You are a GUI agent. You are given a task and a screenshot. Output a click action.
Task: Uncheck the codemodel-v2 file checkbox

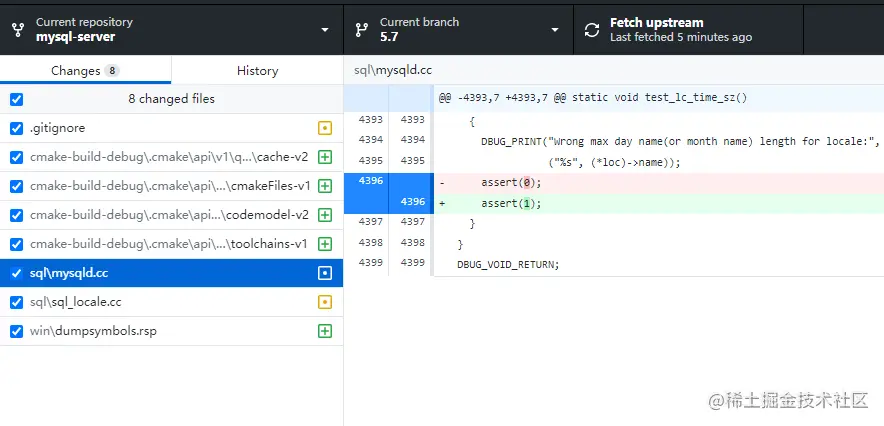pos(16,215)
